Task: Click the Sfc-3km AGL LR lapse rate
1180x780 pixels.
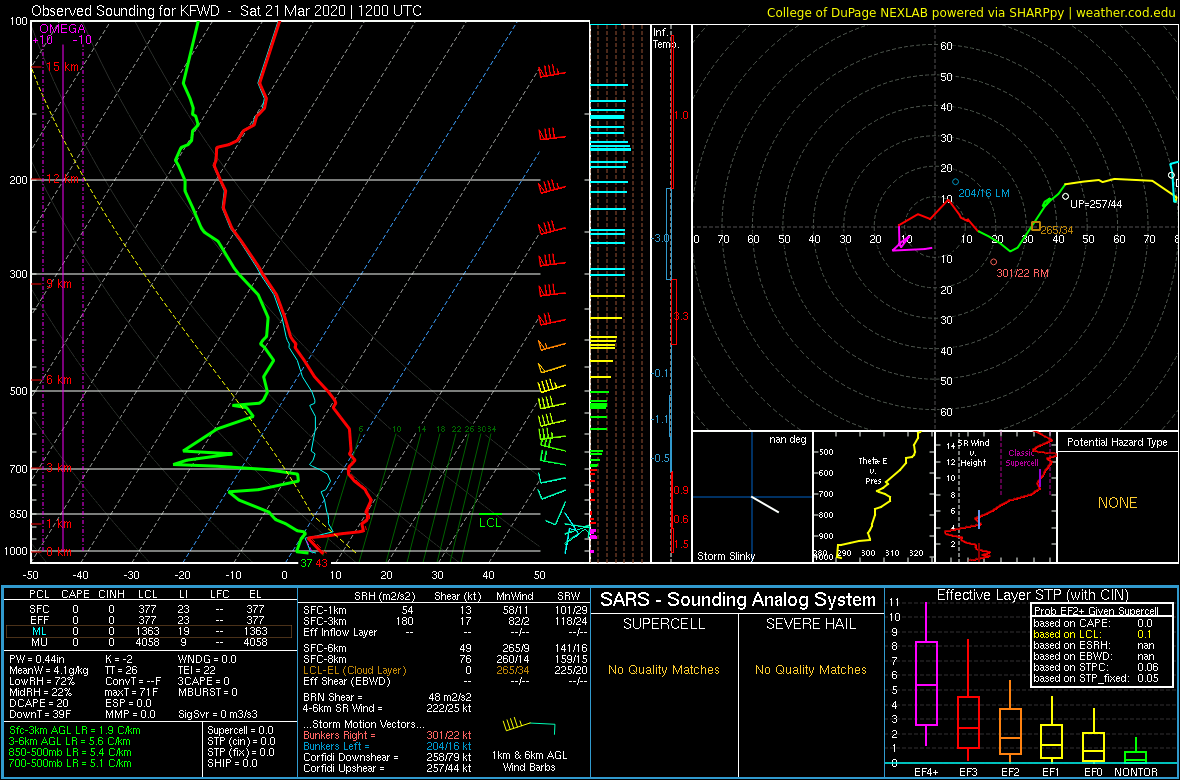Action: (75, 730)
